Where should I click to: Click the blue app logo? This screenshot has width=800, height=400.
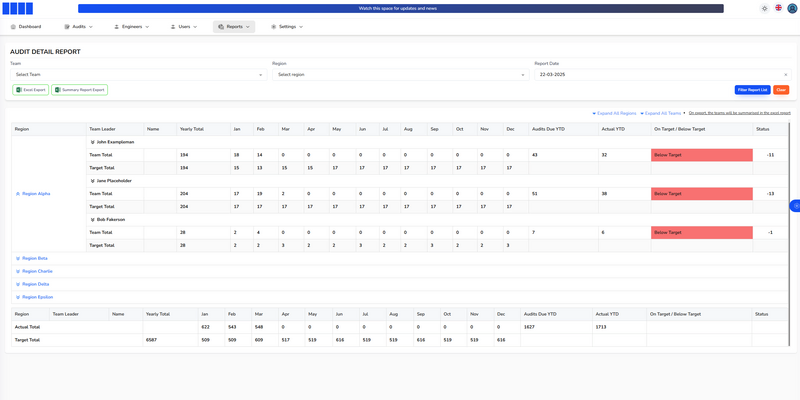pyautogui.click(x=18, y=8)
